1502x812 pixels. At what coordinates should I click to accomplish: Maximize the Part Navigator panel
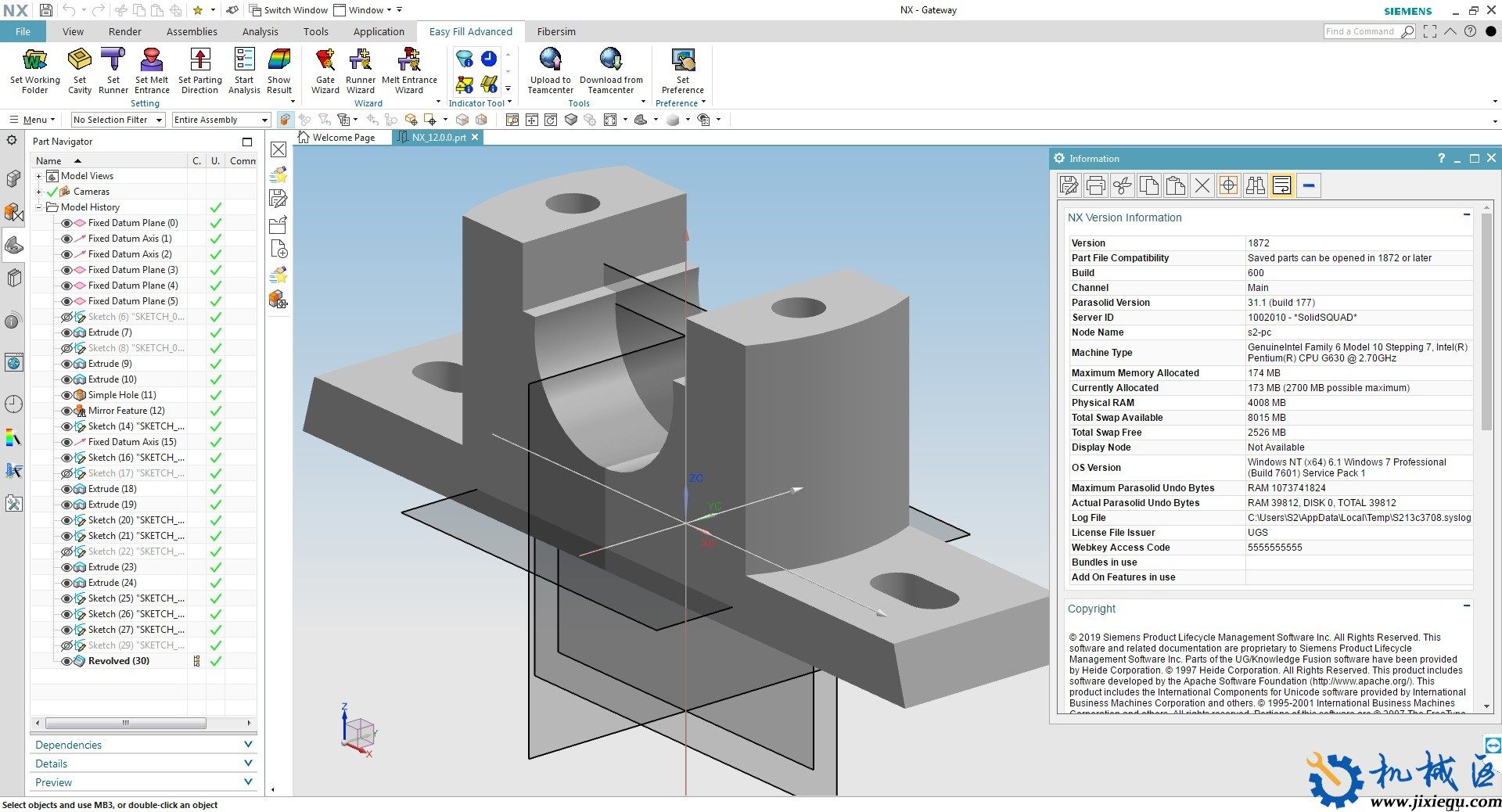[x=247, y=142]
